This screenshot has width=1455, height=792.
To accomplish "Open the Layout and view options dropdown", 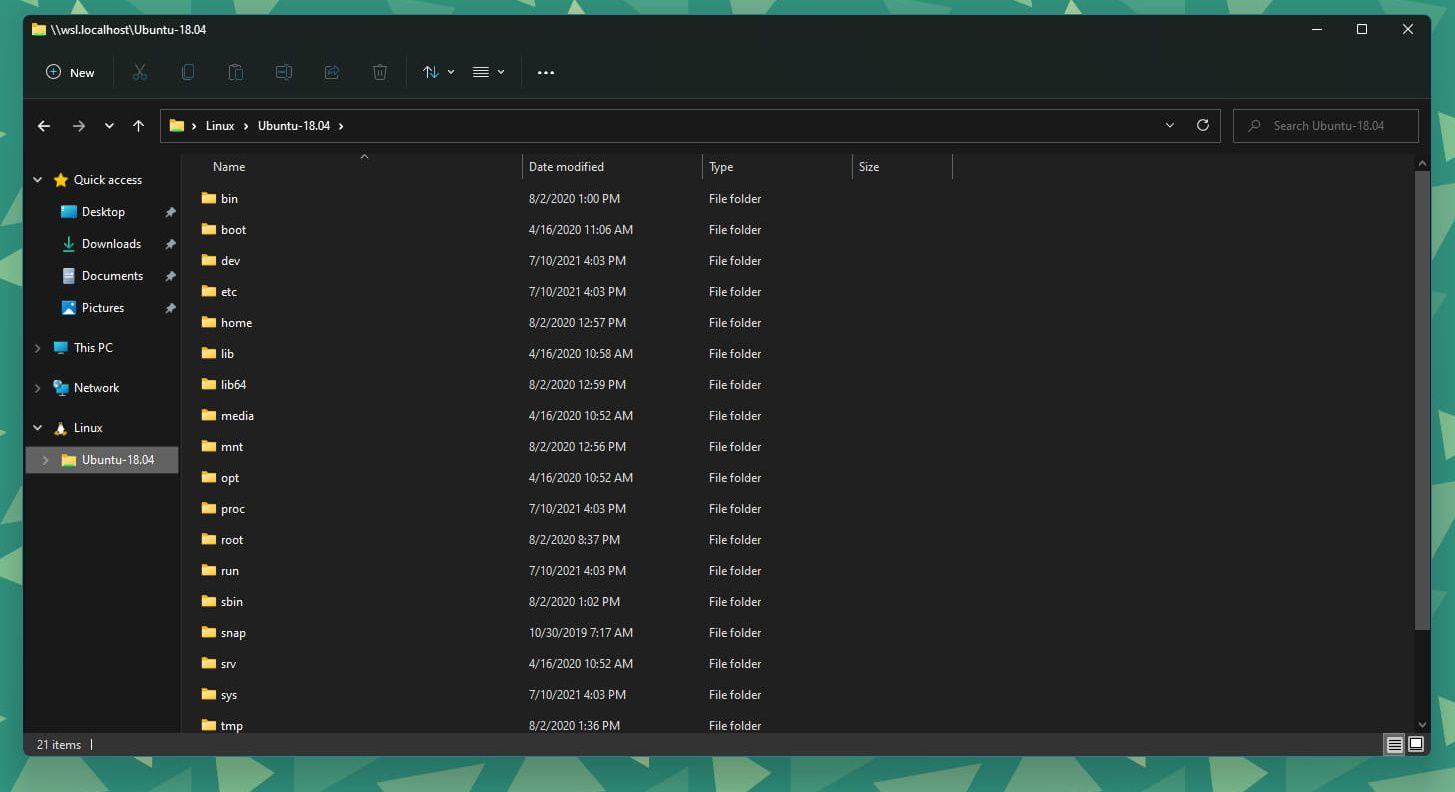I will coord(489,72).
